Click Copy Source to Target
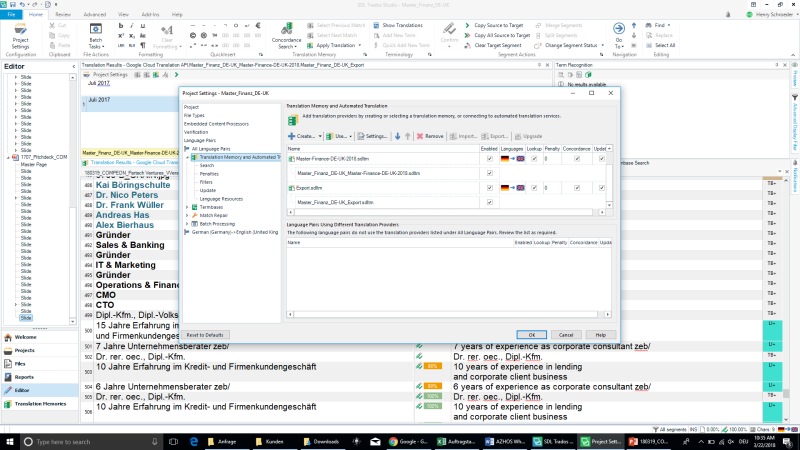 494,25
